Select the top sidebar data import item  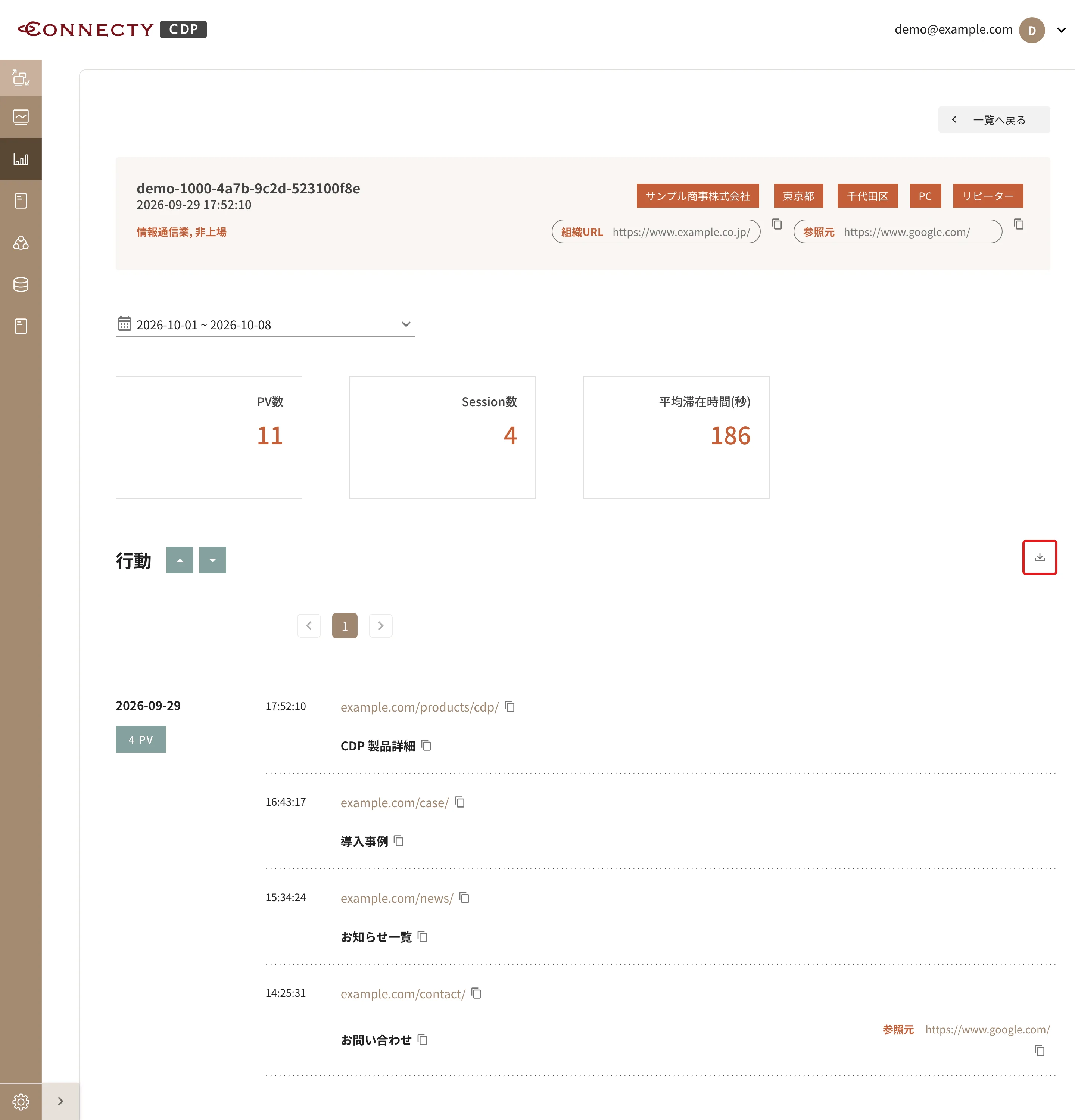click(21, 78)
